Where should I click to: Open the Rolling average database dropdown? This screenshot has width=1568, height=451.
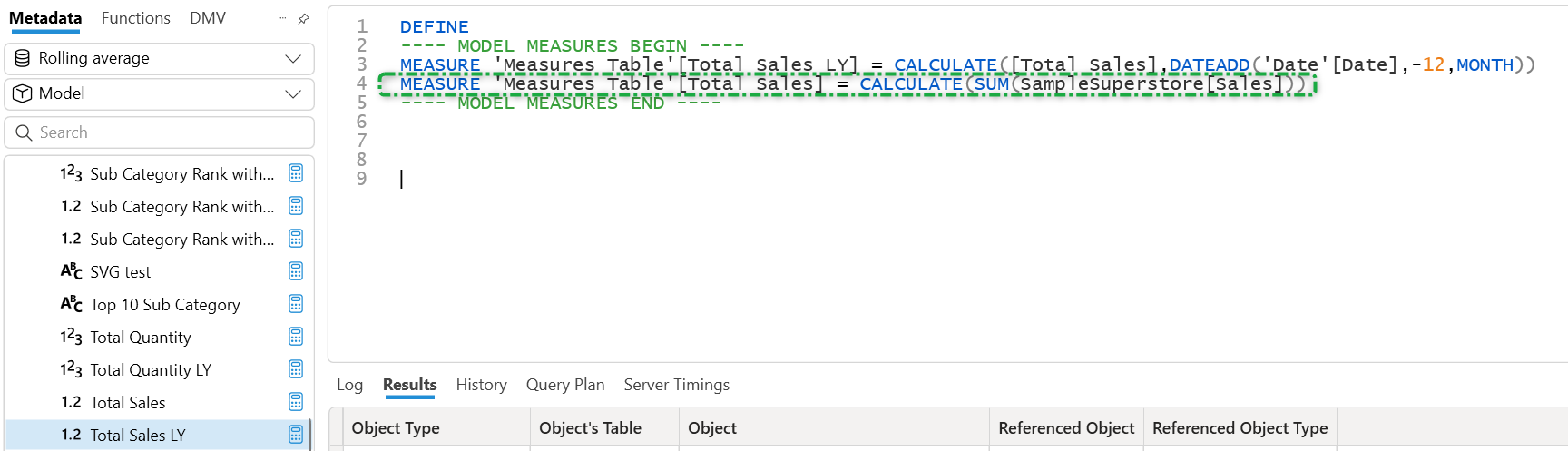click(x=159, y=58)
